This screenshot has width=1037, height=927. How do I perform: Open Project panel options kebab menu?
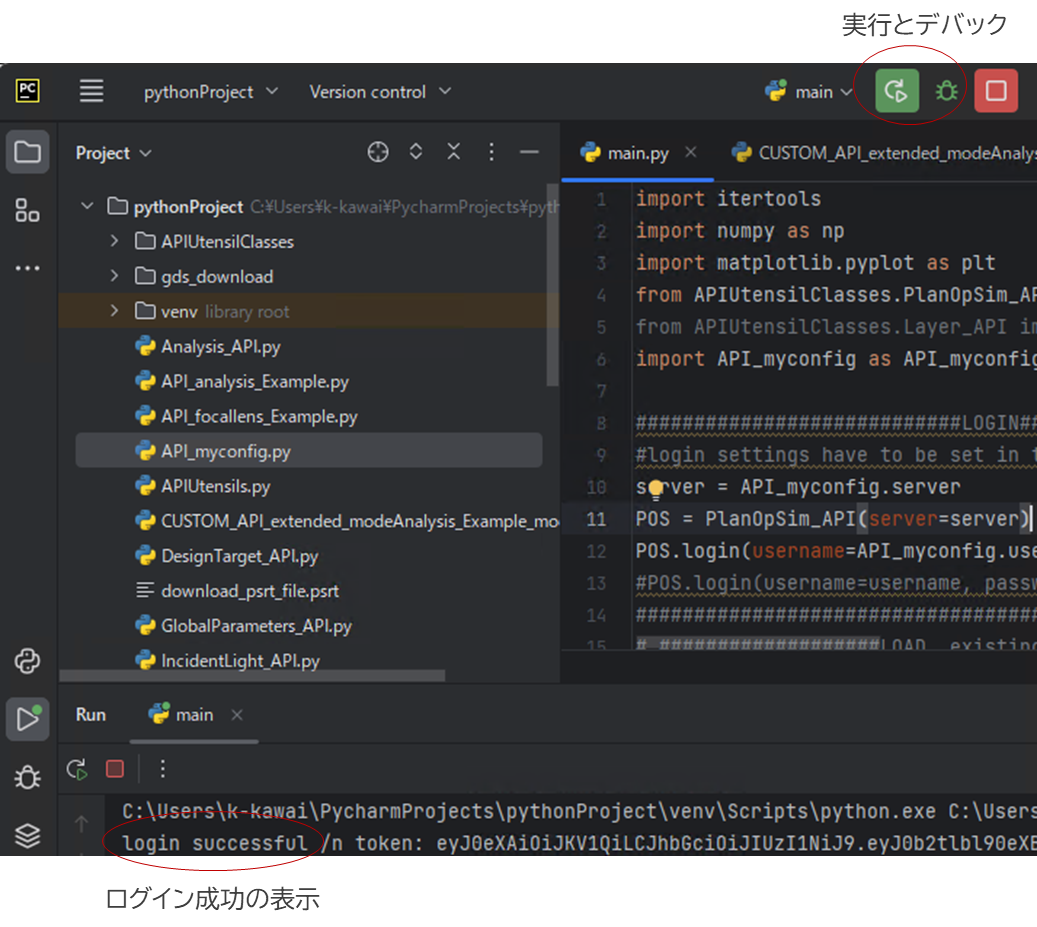point(491,152)
